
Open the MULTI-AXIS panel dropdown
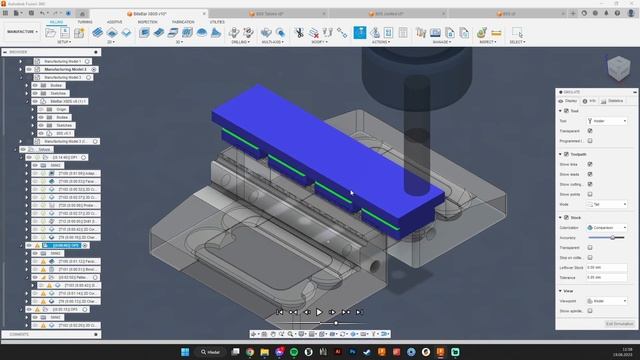[x=273, y=42]
